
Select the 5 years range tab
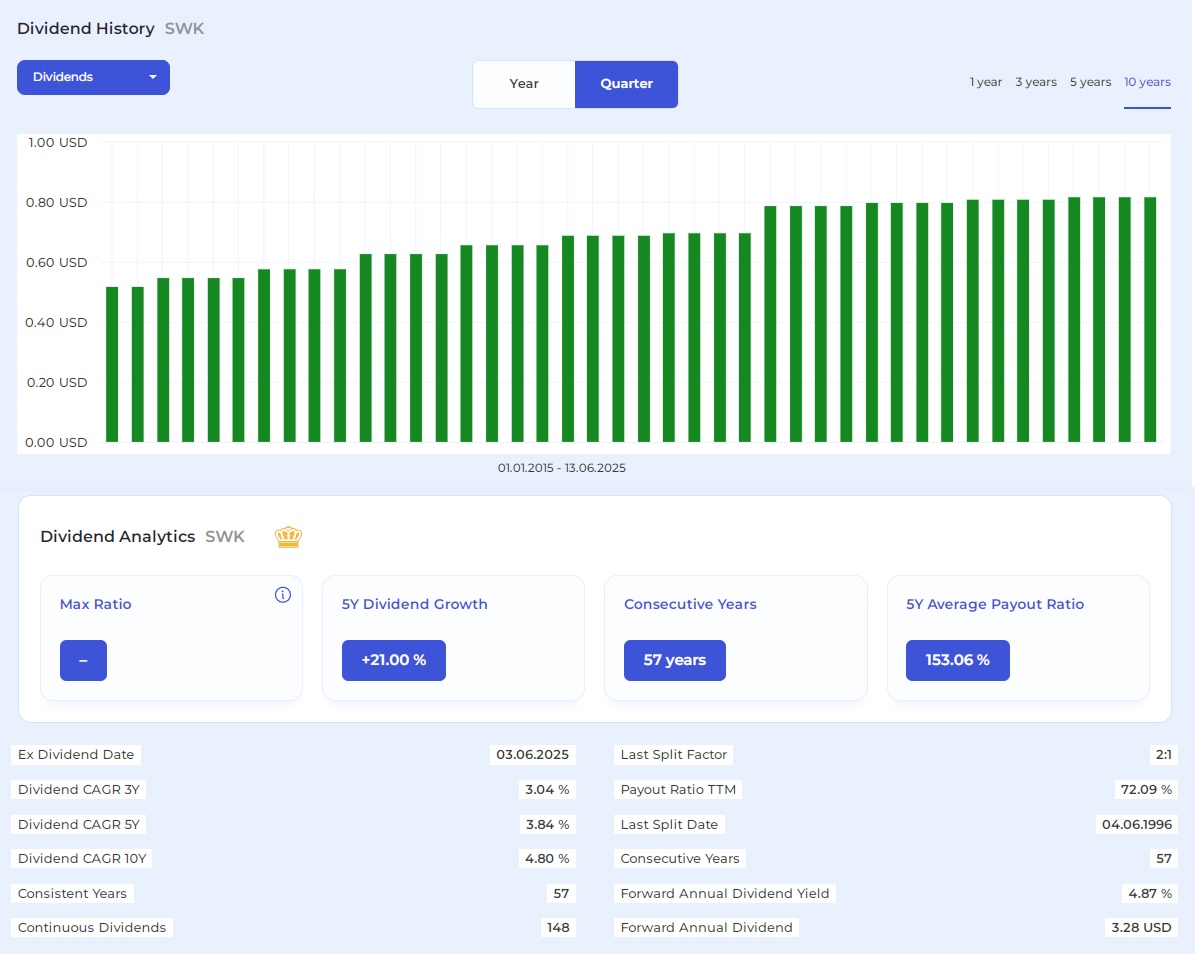point(1090,82)
